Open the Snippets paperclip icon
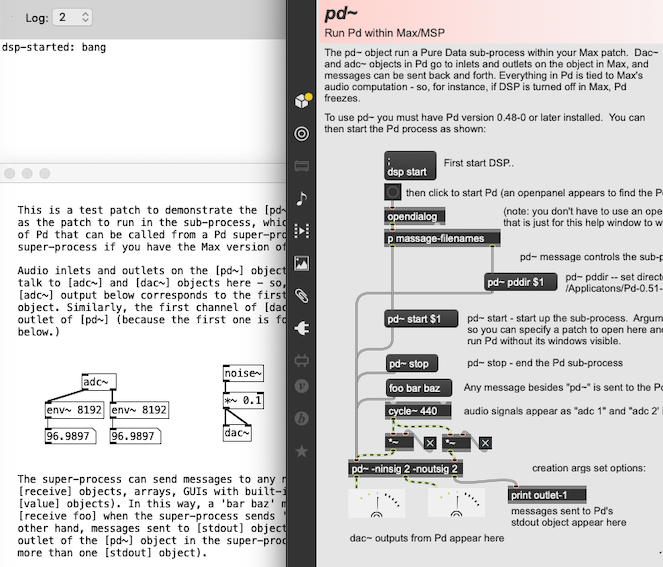Screen dimensions: 663x567 pos(301,296)
